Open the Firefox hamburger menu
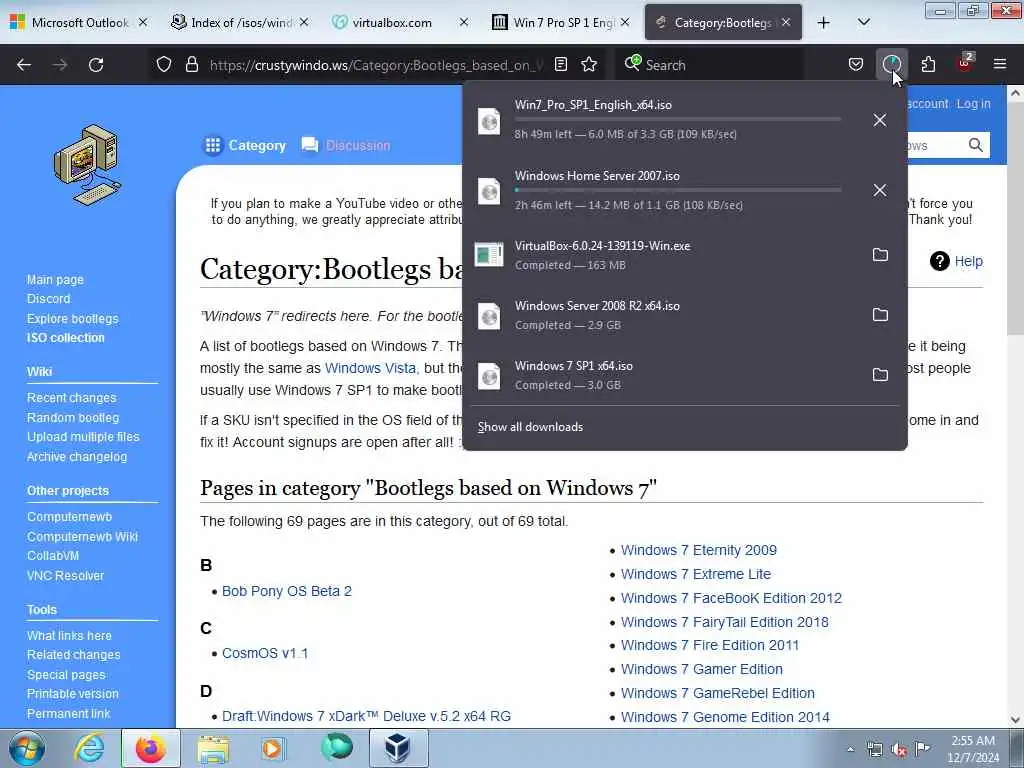This screenshot has width=1024, height=768. (1000, 64)
